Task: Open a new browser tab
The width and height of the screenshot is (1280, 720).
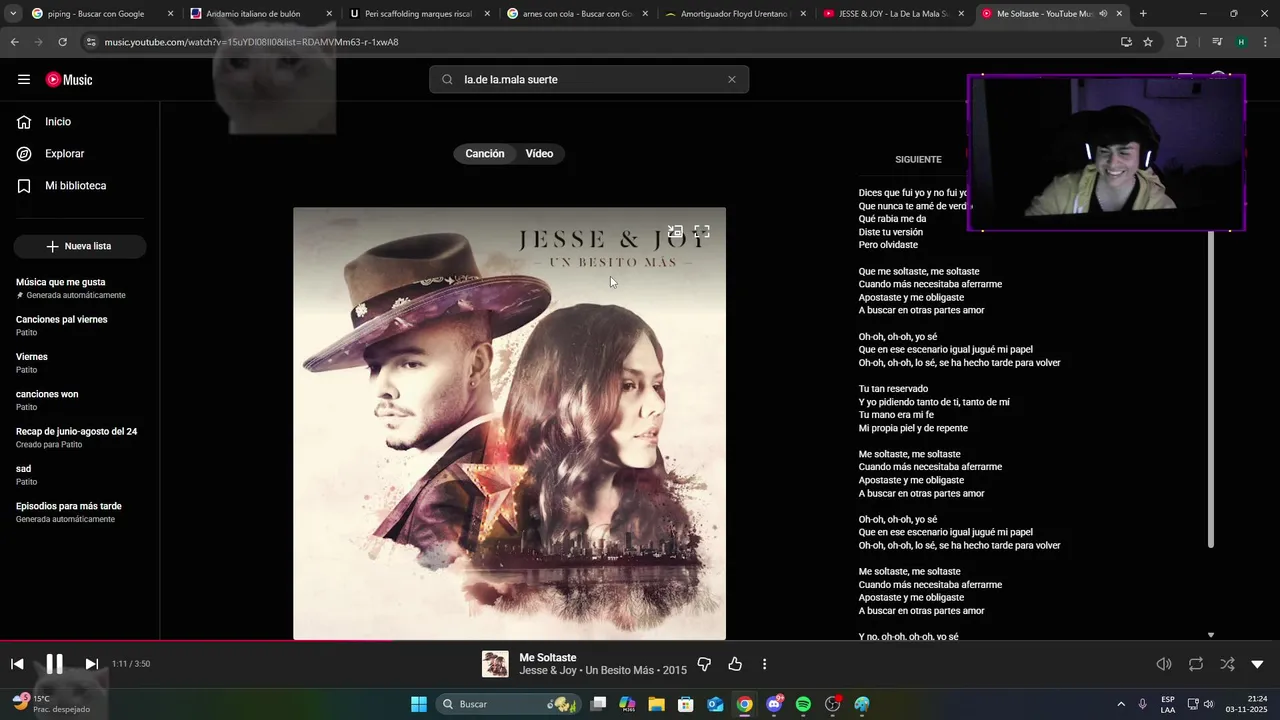Action: (1143, 14)
